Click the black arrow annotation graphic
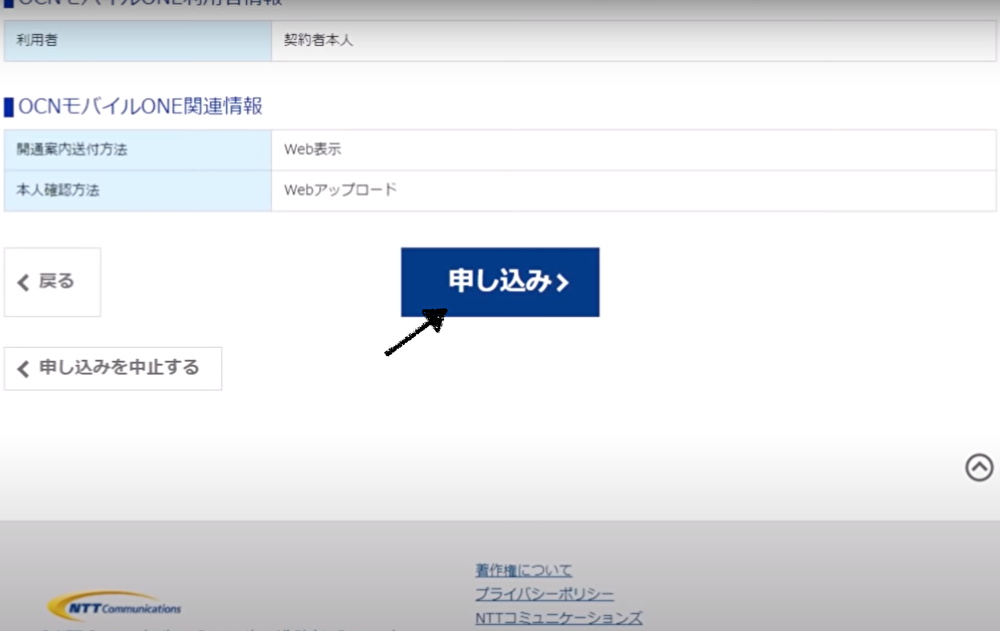Image resolution: width=1000 pixels, height=631 pixels. click(416, 332)
